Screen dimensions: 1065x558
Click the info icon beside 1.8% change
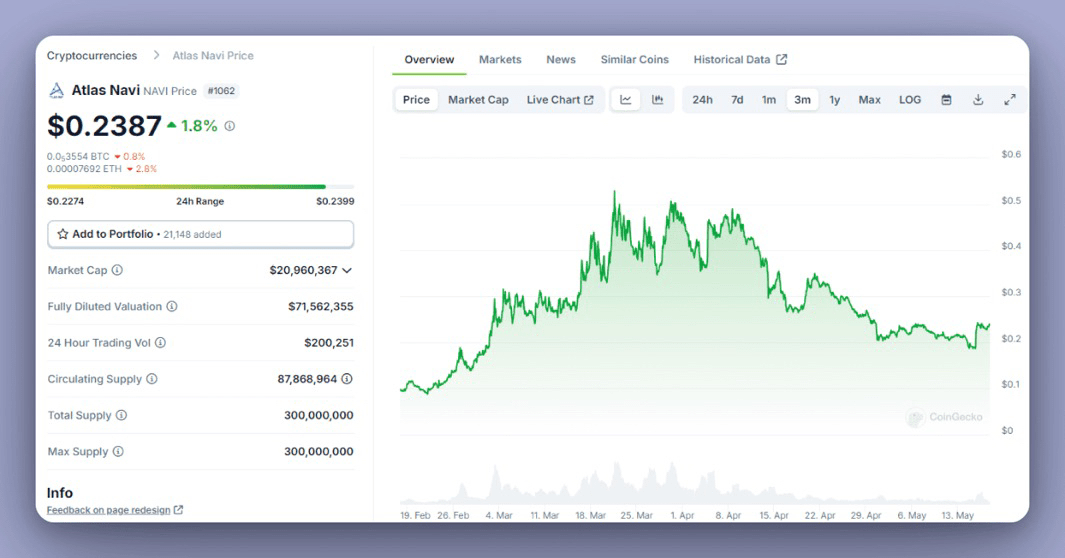[x=230, y=126]
